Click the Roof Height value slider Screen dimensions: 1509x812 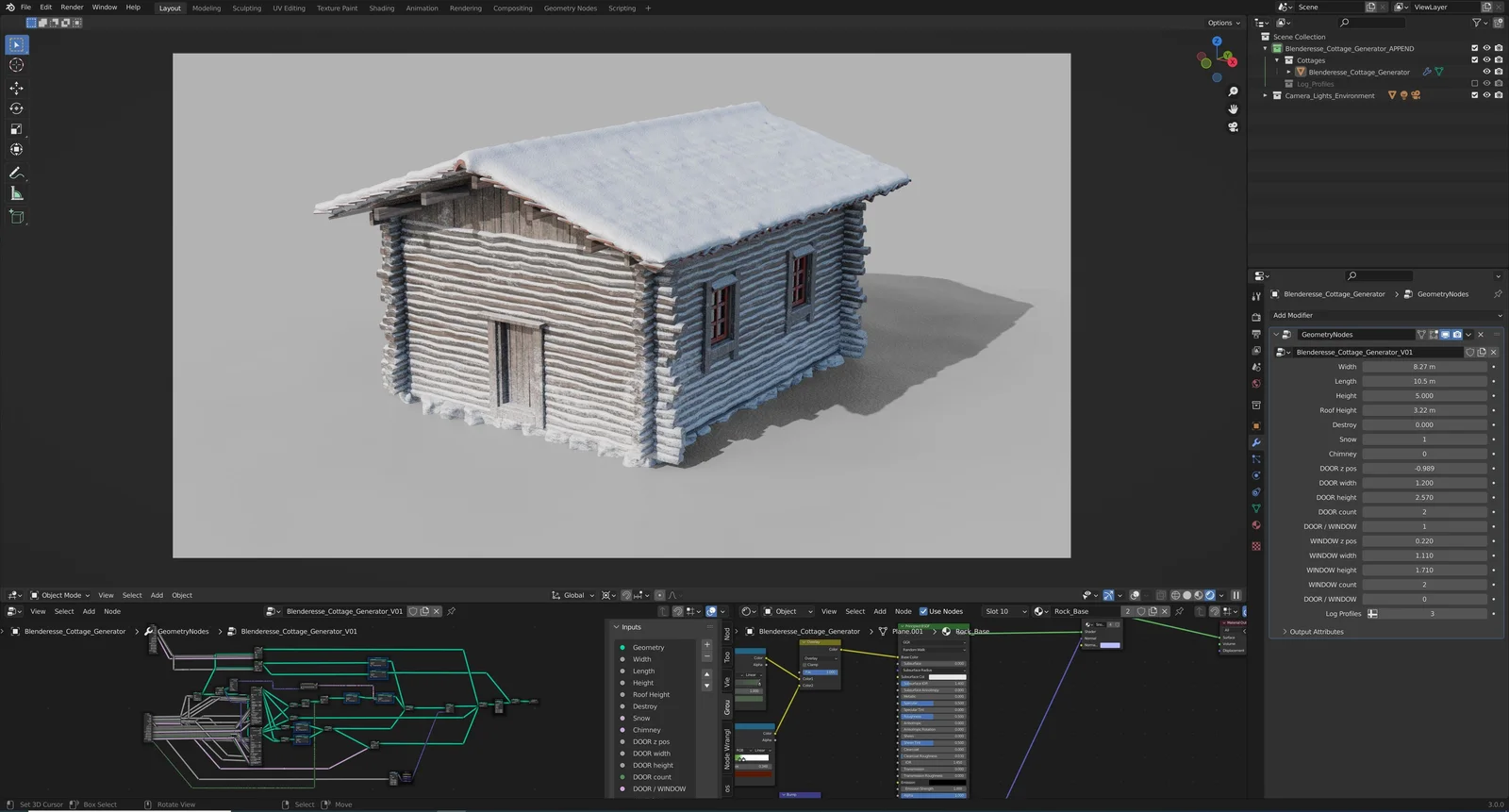point(1423,410)
